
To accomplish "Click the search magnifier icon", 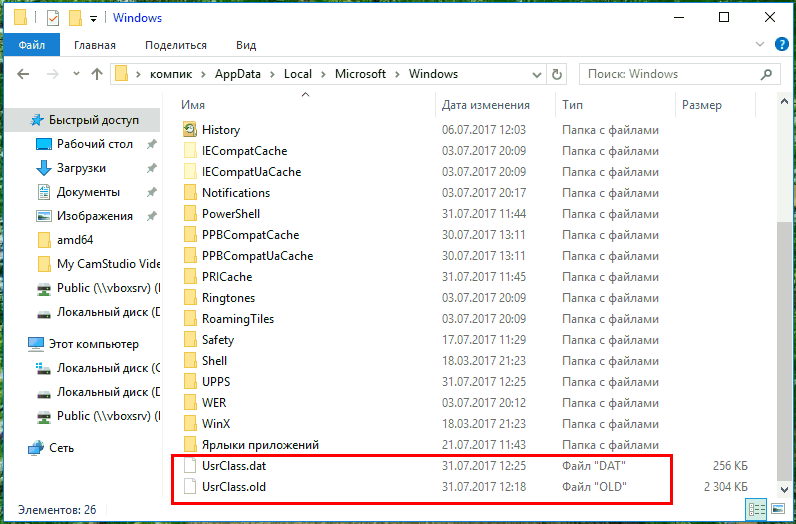I will 766,74.
